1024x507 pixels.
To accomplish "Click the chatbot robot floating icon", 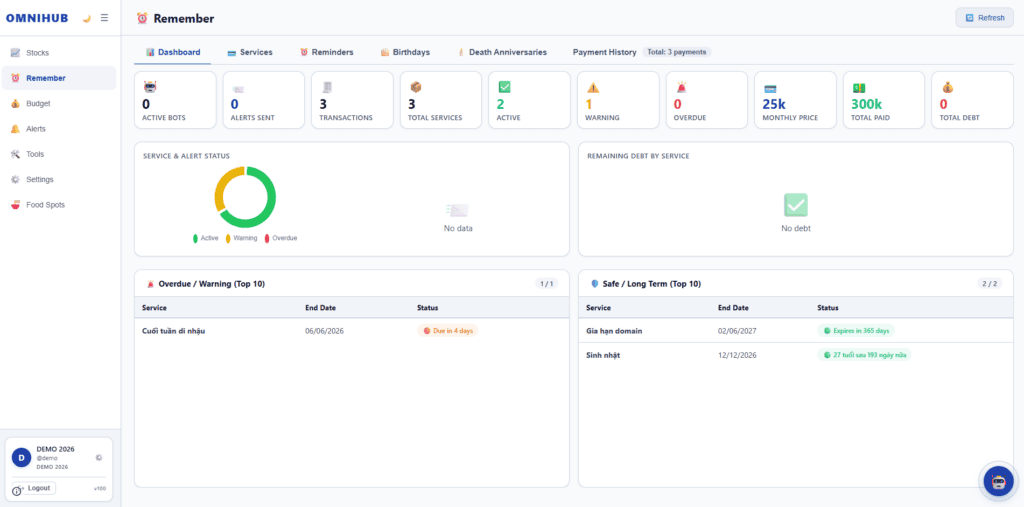I will pos(999,482).
